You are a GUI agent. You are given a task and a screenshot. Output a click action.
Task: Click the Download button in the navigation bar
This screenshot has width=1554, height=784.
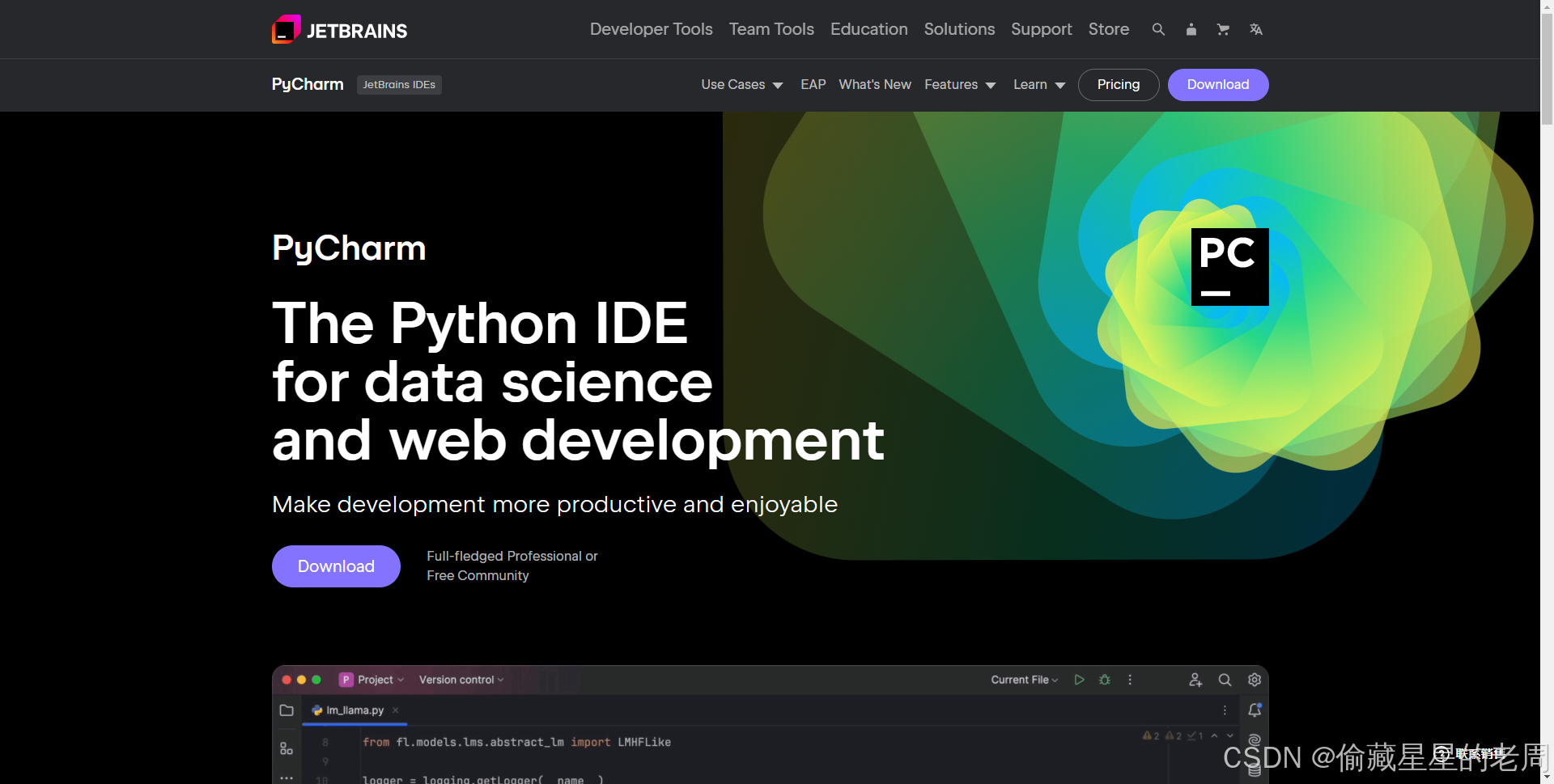pyautogui.click(x=1218, y=85)
